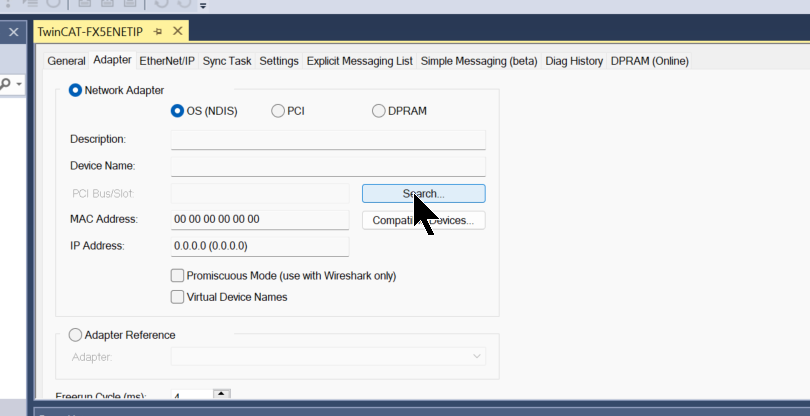Click the Search... button
This screenshot has height=416, width=810.
tap(423, 193)
